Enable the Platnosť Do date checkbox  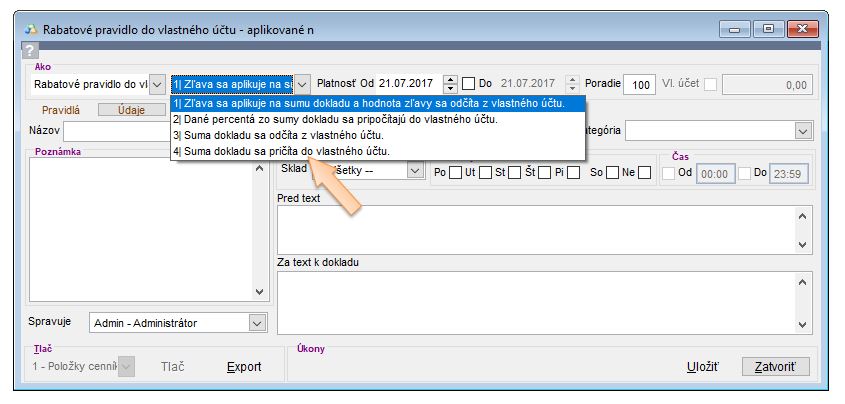coord(469,85)
